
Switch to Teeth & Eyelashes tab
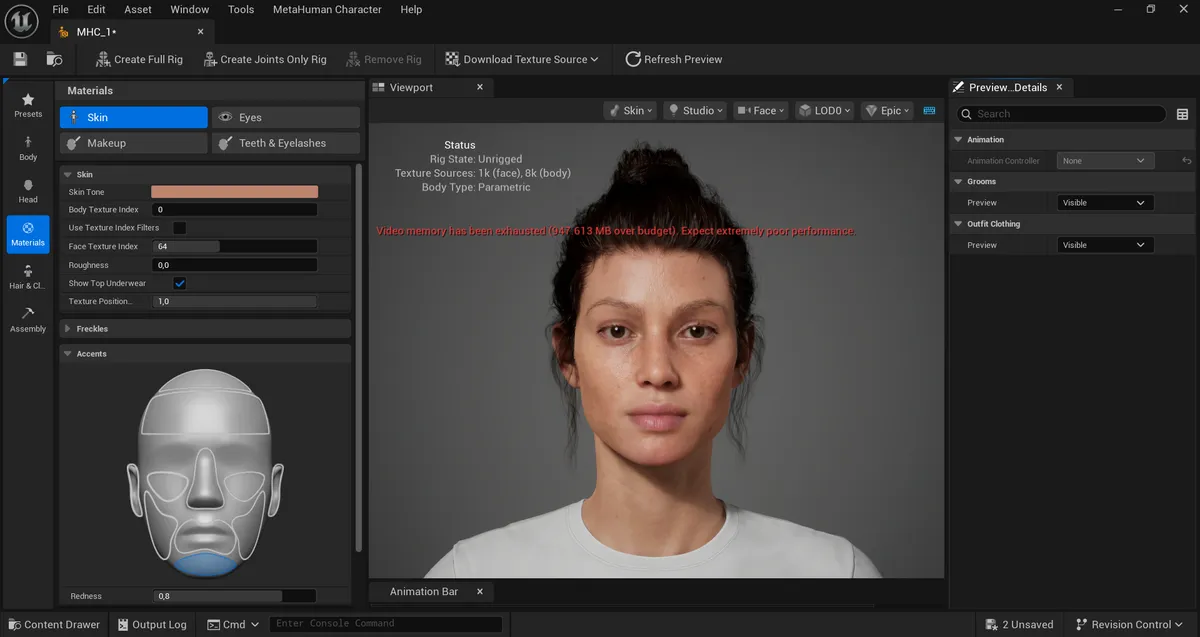[285, 143]
